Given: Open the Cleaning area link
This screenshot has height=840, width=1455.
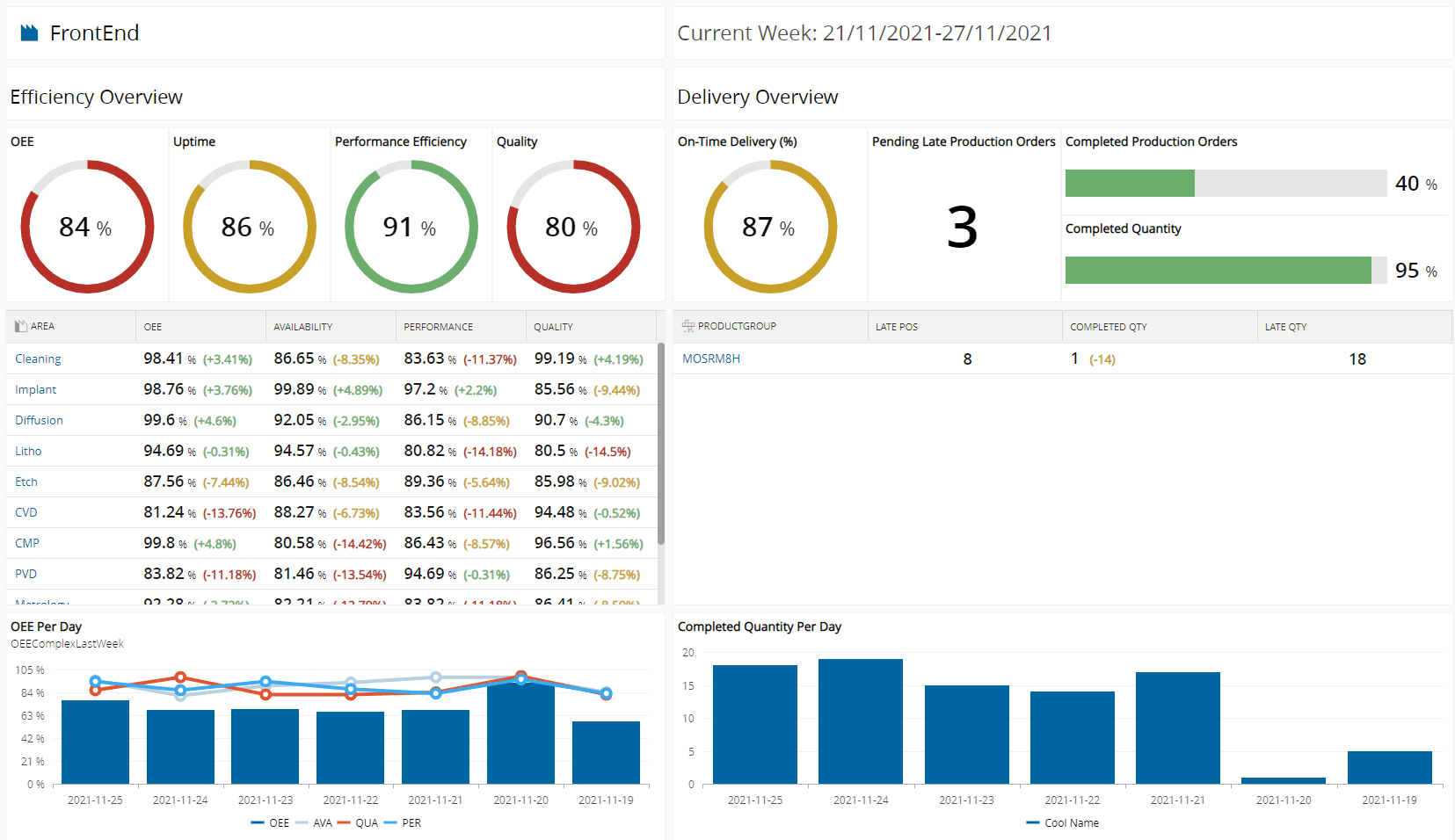Looking at the screenshot, I should (38, 359).
